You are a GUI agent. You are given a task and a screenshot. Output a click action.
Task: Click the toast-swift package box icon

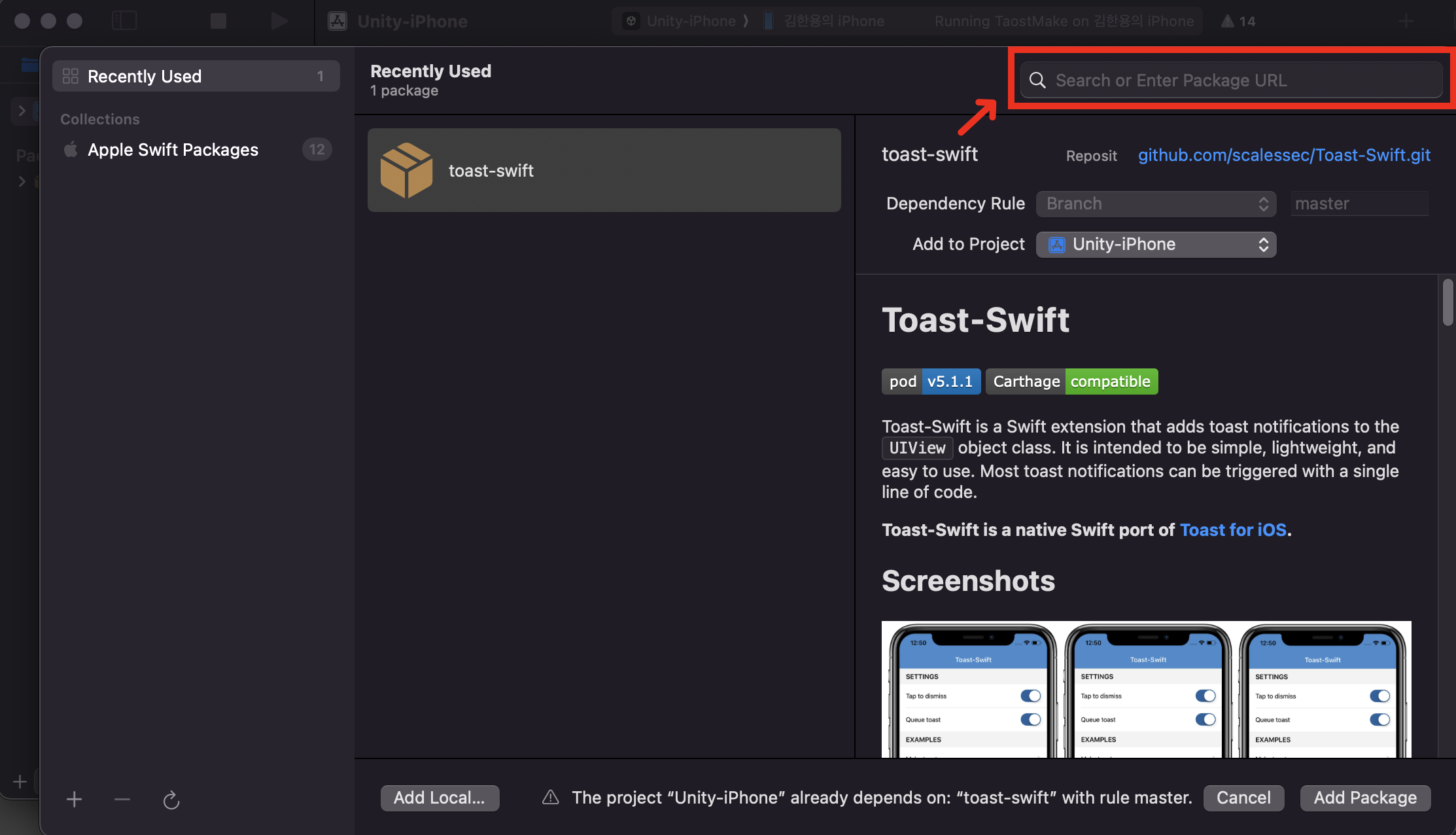point(406,170)
